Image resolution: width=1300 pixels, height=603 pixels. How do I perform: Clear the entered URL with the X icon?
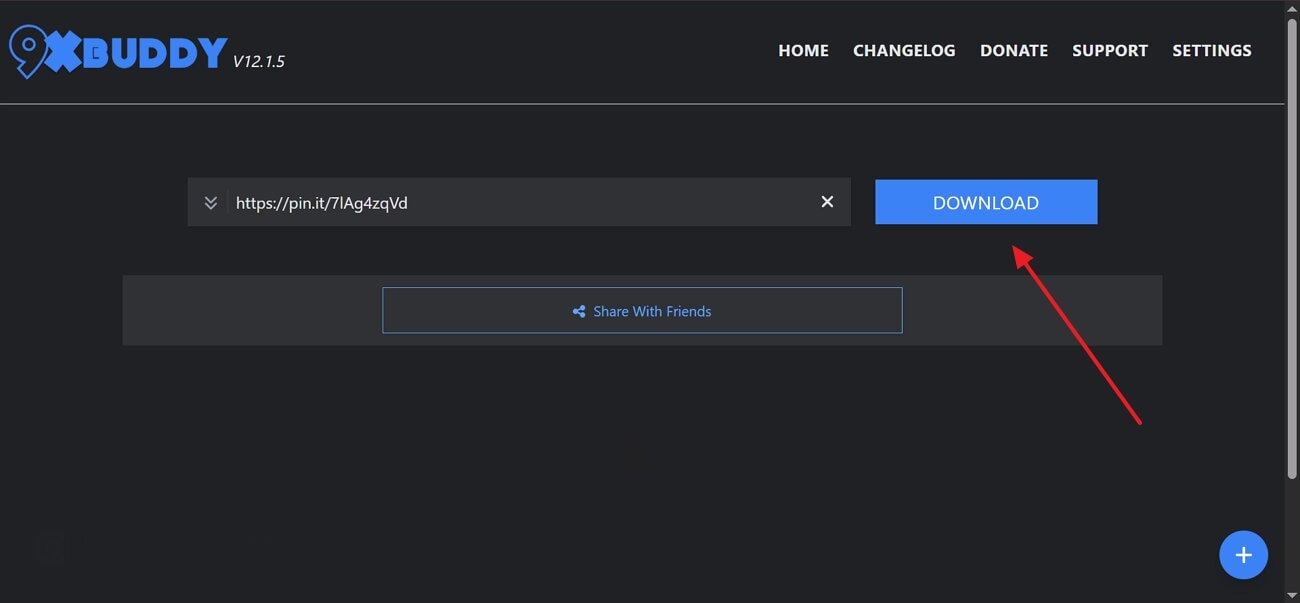827,201
